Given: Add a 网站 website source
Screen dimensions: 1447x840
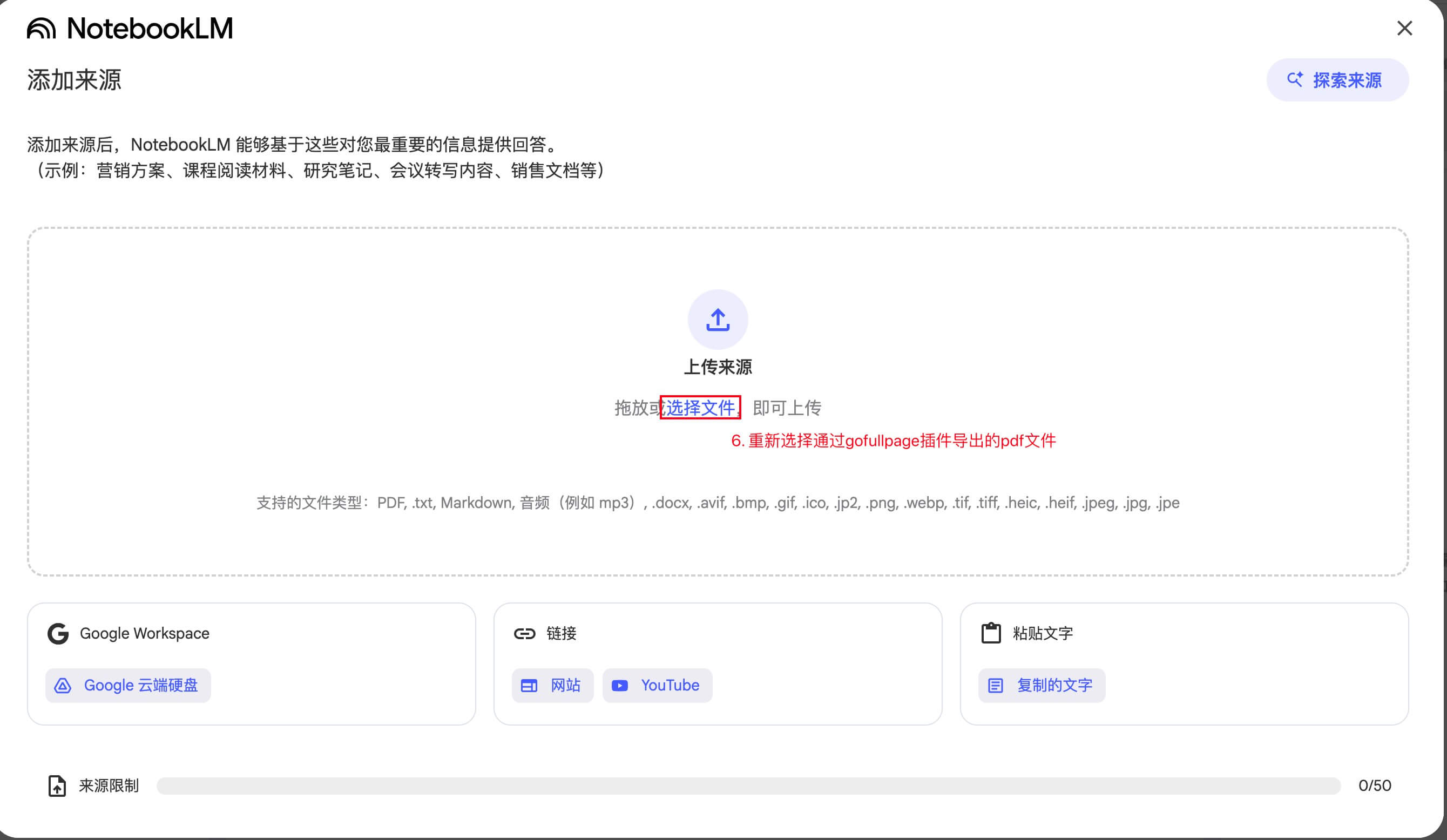Looking at the screenshot, I should coord(552,685).
